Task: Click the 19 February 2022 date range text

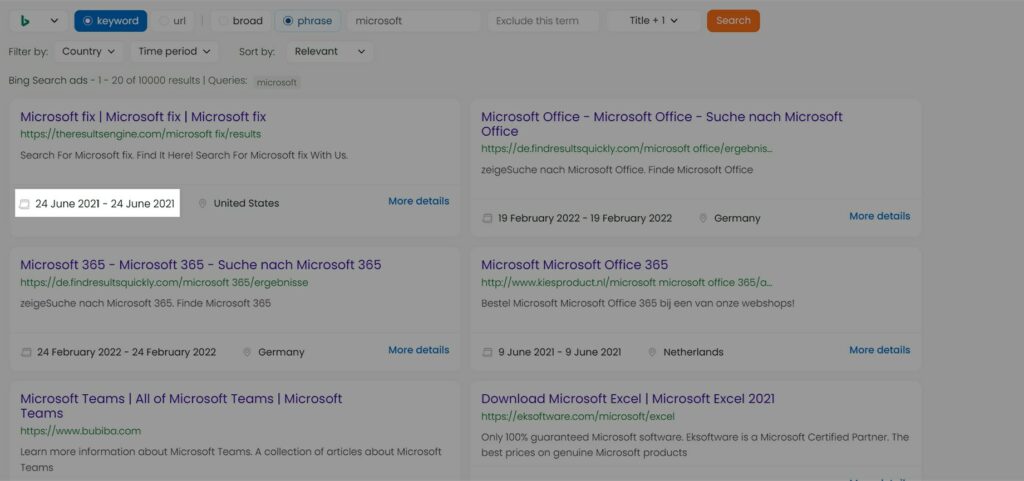Action: click(584, 218)
